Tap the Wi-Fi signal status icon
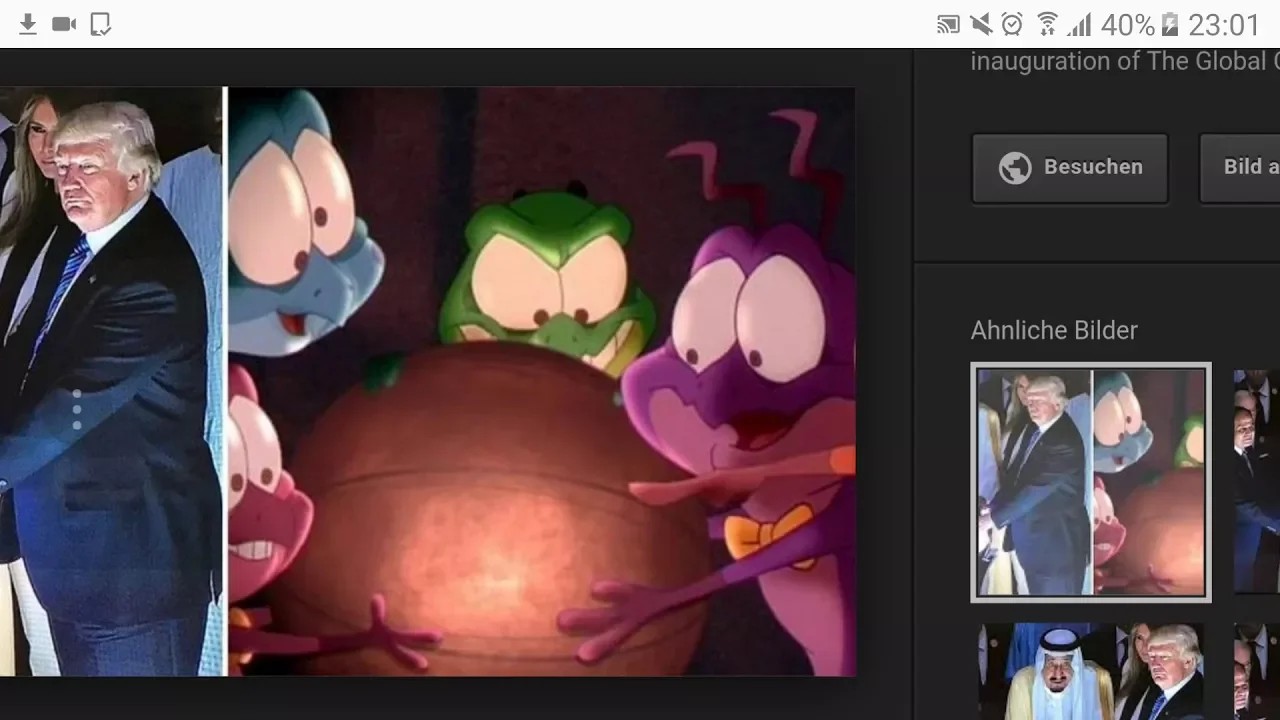1280x720 pixels. (1047, 24)
